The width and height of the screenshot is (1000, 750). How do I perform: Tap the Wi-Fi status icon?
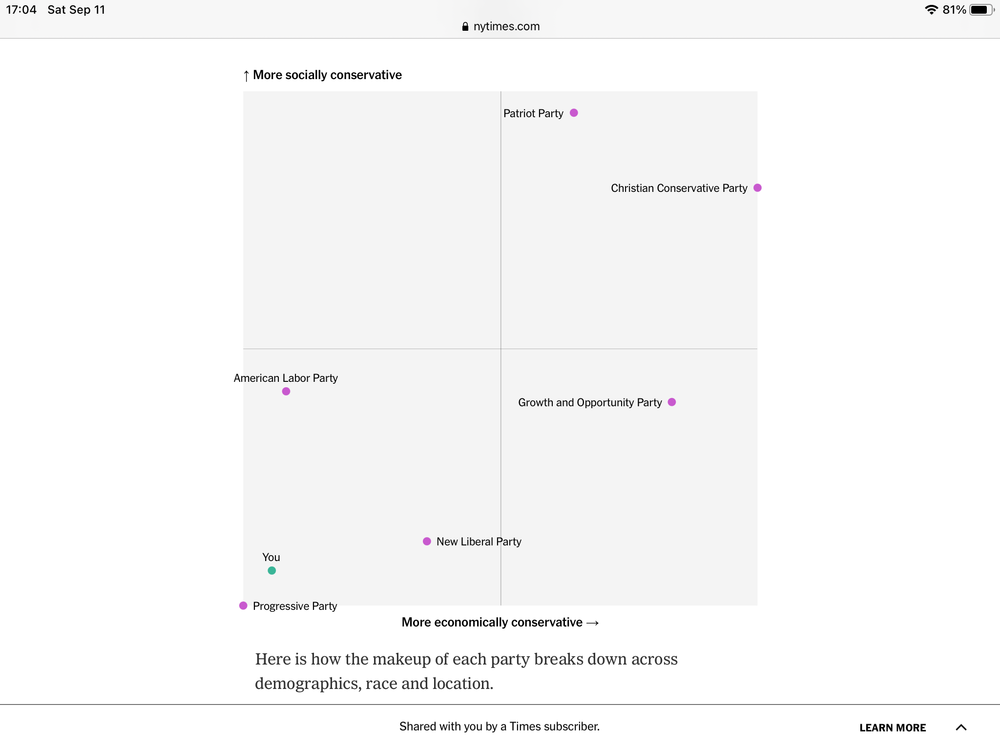coord(931,10)
